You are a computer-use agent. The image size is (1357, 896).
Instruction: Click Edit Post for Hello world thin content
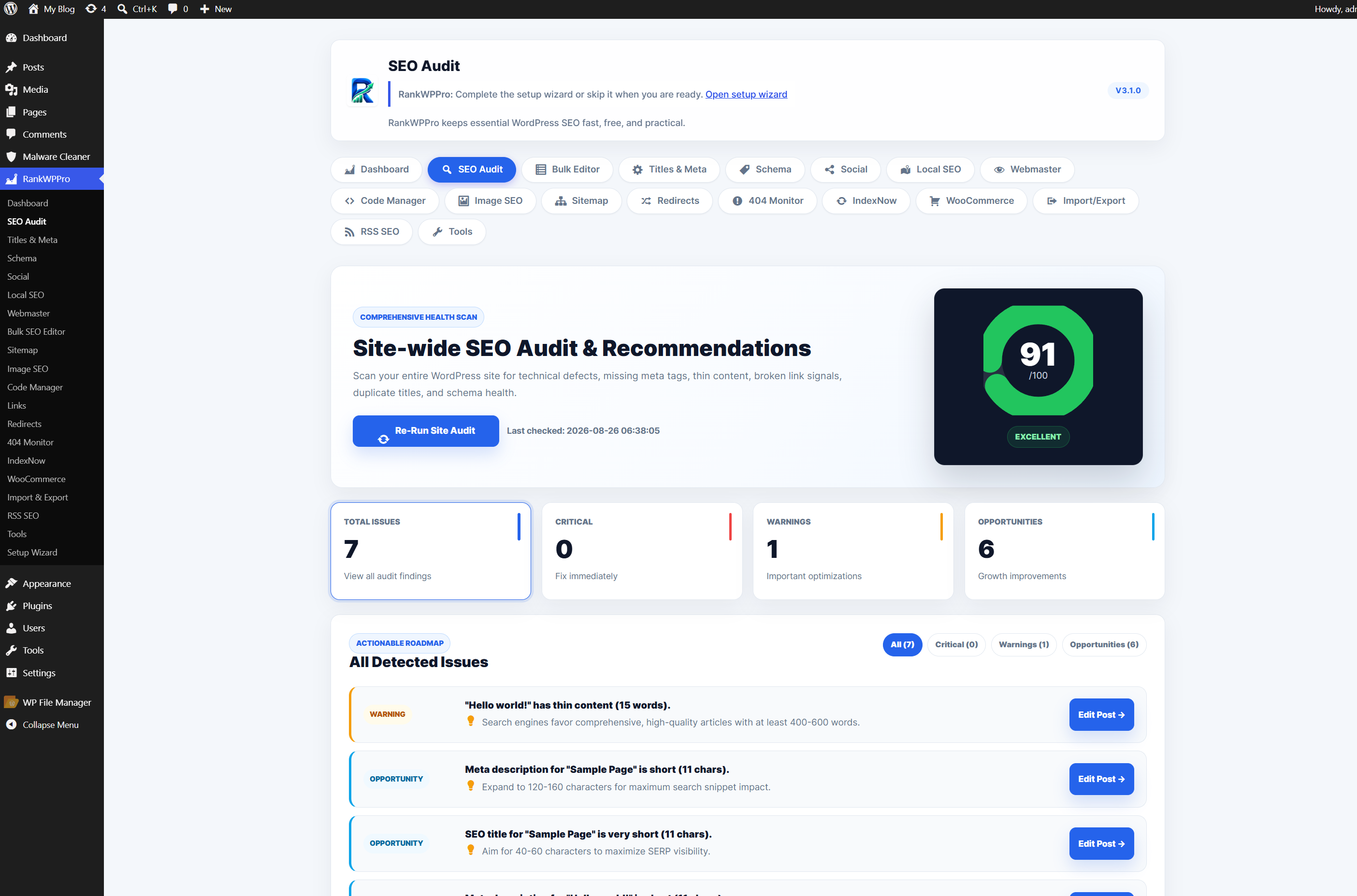1101,715
